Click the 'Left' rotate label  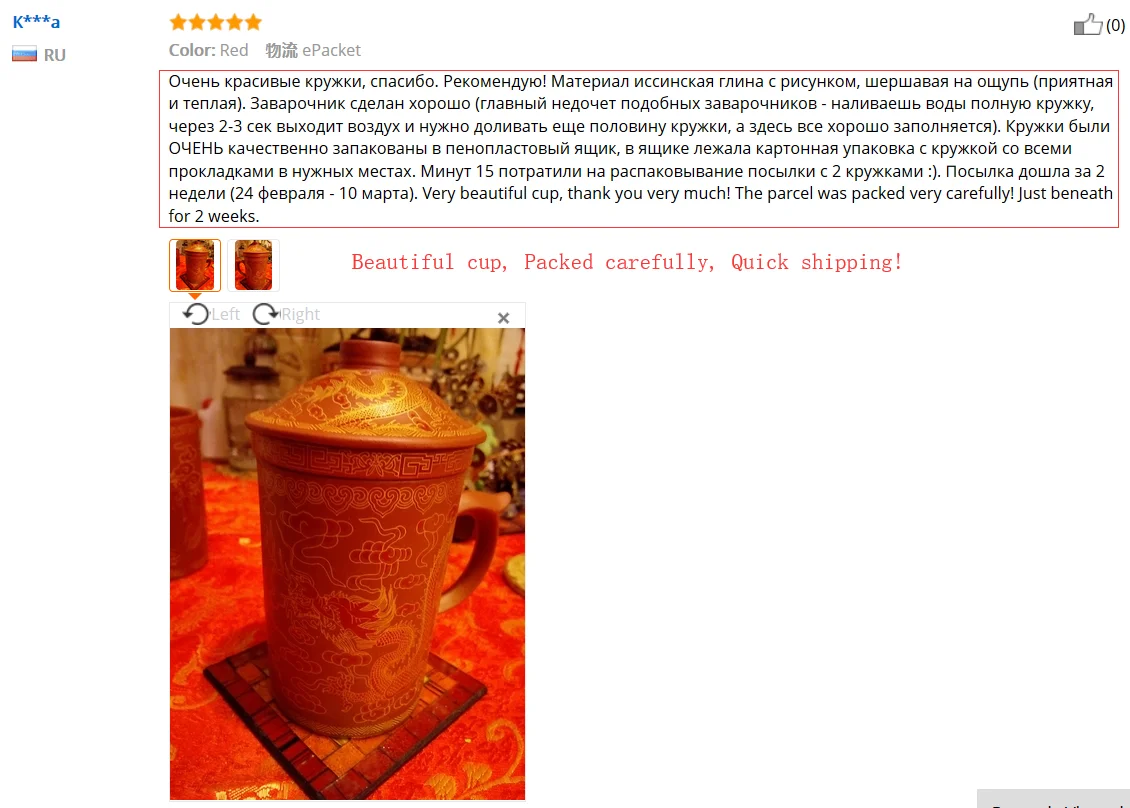[225, 314]
